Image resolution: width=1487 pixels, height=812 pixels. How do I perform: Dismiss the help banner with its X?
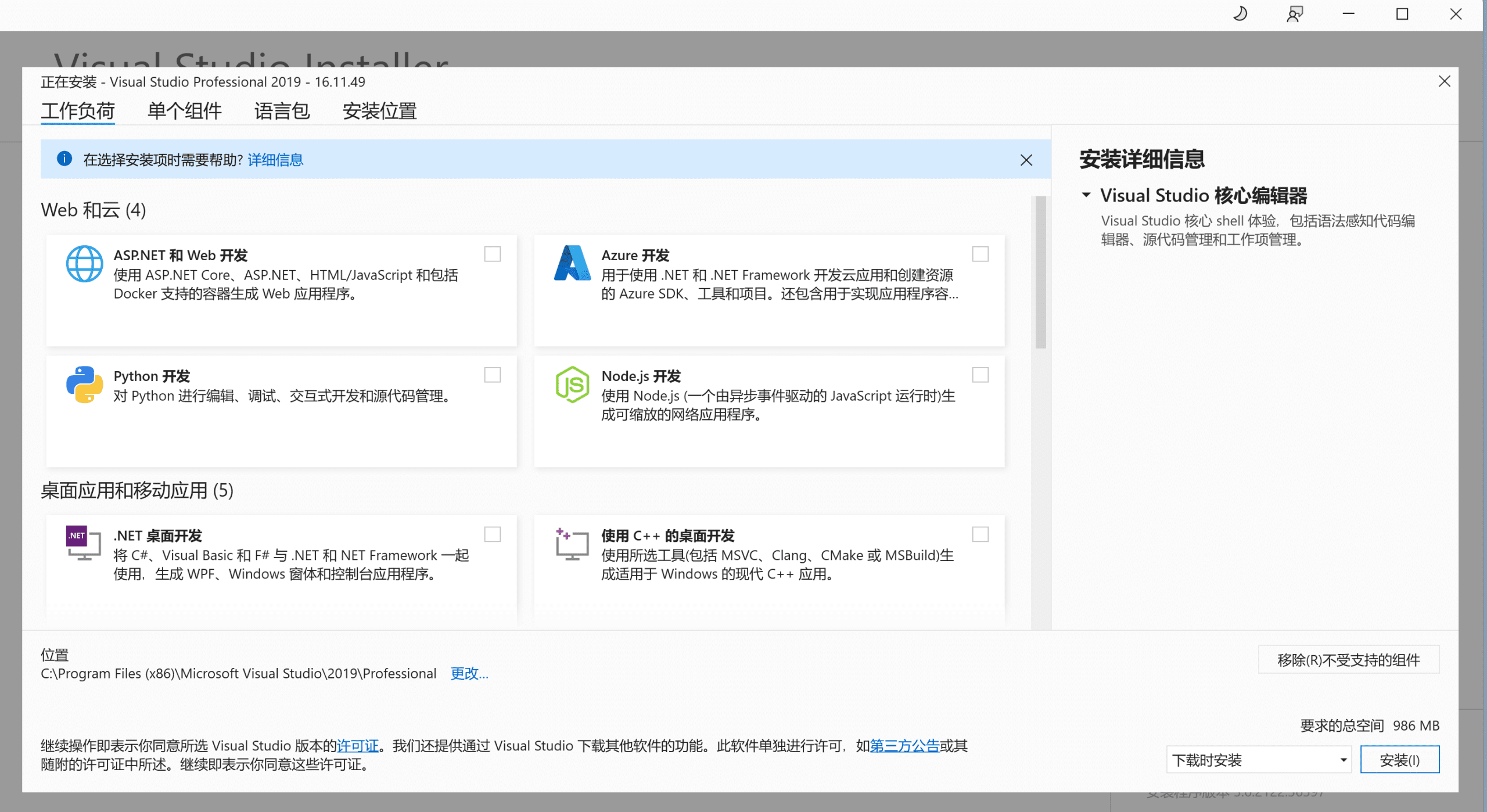1026,160
